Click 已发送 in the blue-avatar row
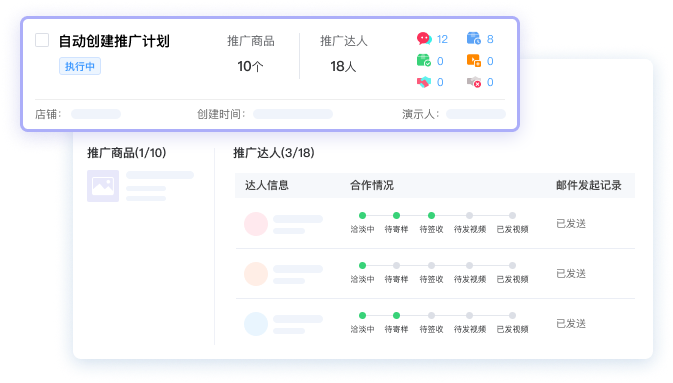This screenshot has width=673, height=383. [x=571, y=323]
